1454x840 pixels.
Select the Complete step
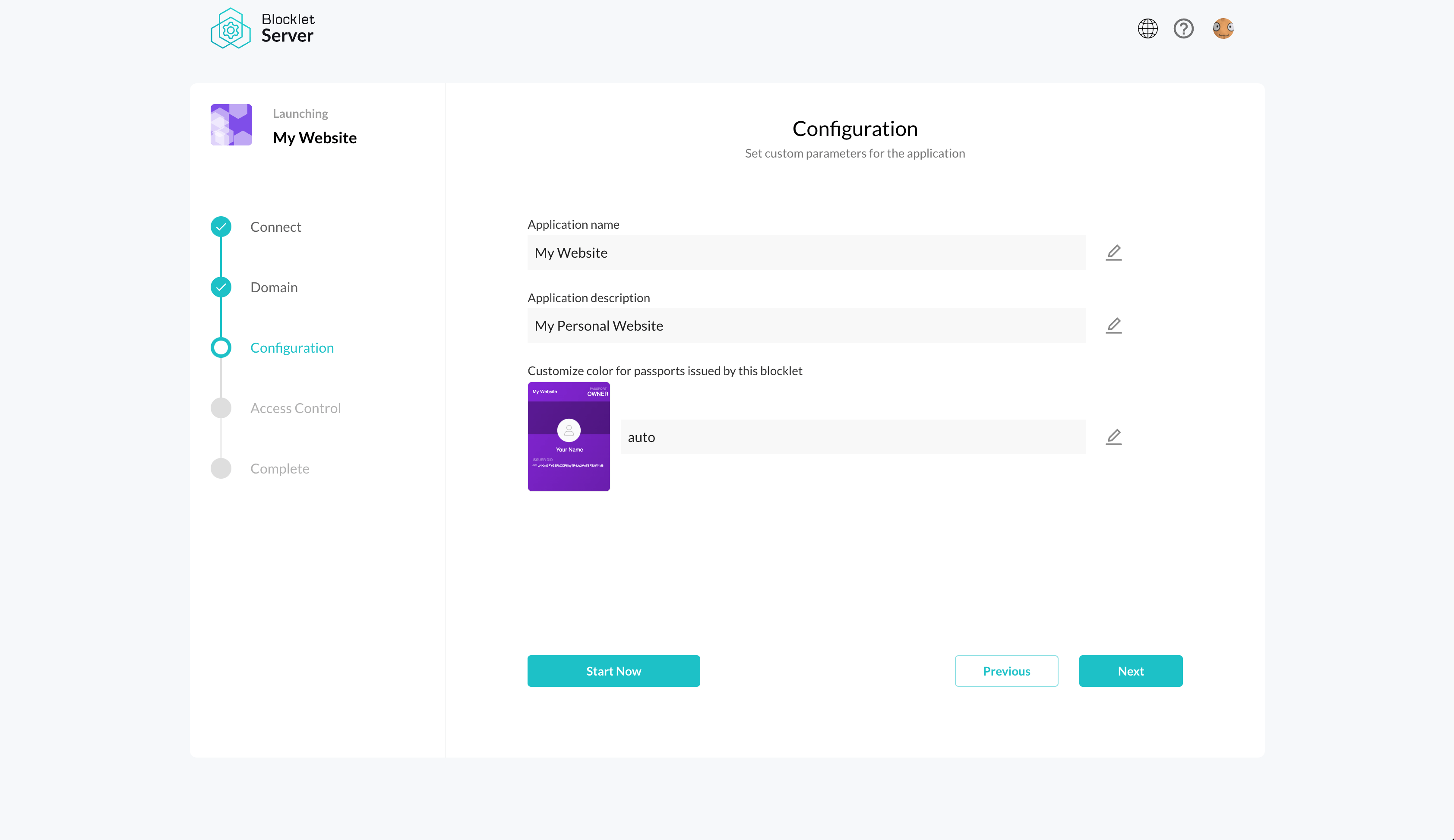coord(280,468)
